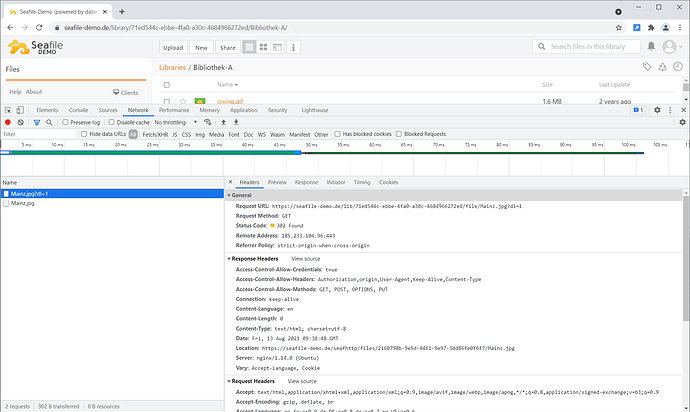This screenshot has width=690, height=412.
Task: Toggle the device toolbar icon
Action: point(21,110)
